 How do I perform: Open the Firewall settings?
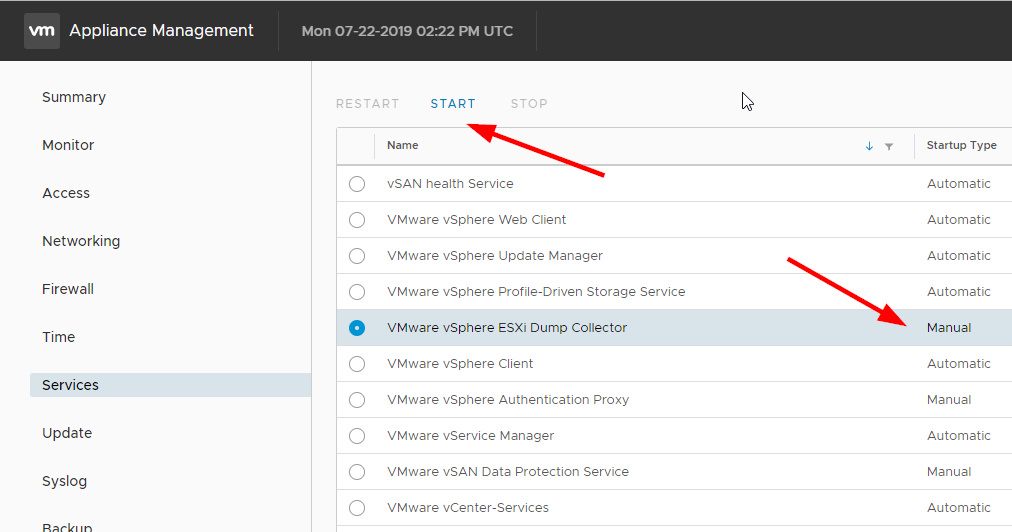[68, 289]
